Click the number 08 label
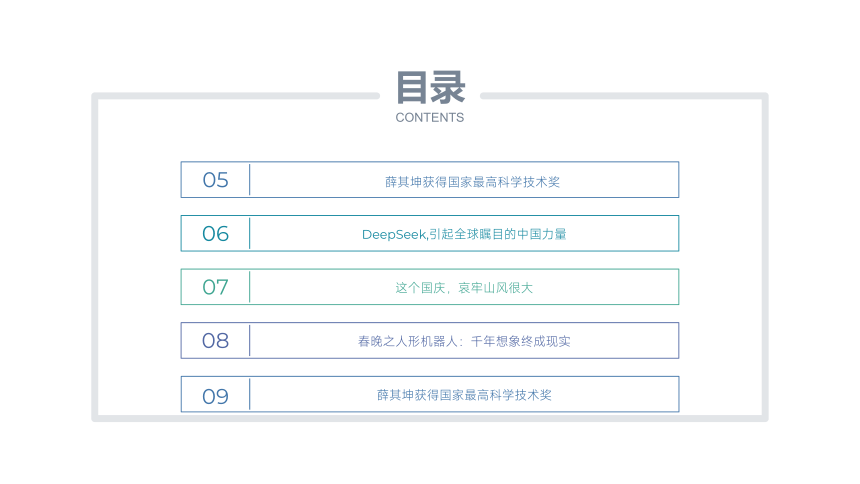860x484 pixels. 215,341
